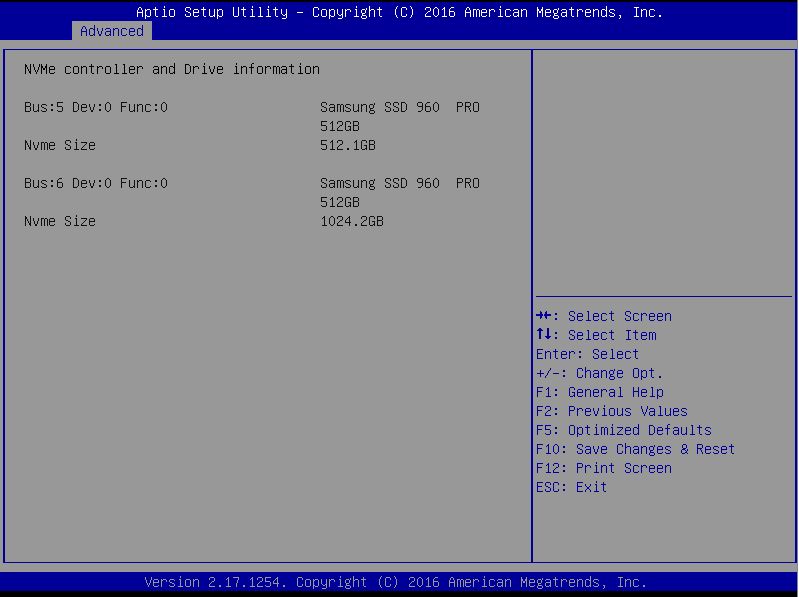Select the 'Bus:6 Dev:0 Func:0' entry
Screen dimensions: 799x597
point(96,183)
